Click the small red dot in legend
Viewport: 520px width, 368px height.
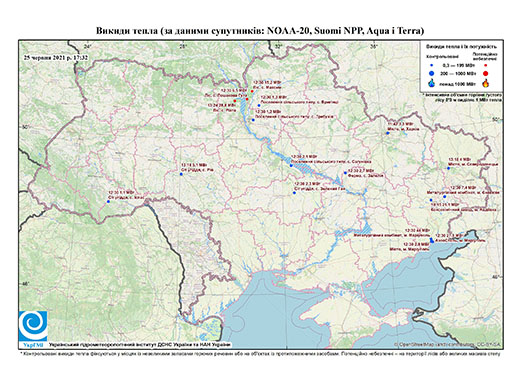[x=486, y=65]
